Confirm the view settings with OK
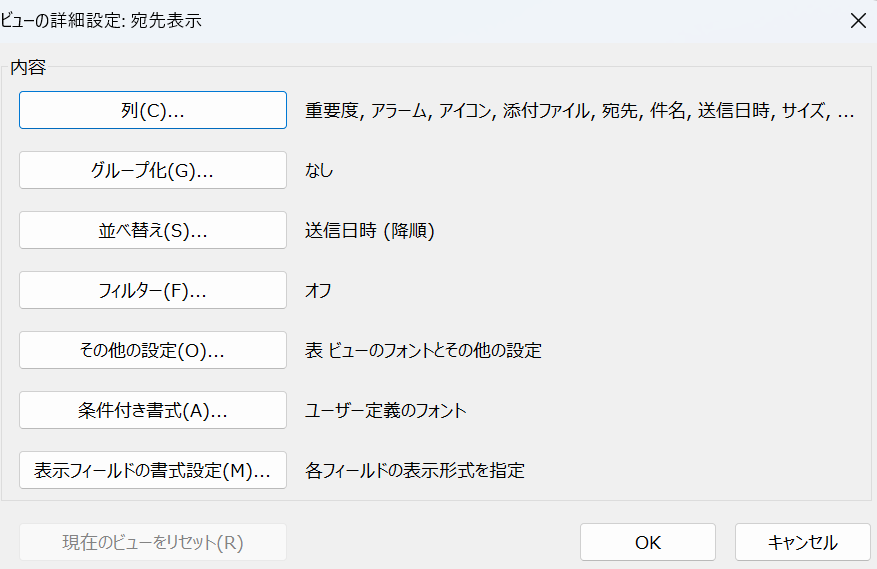Image resolution: width=877 pixels, height=569 pixels. pos(648,542)
